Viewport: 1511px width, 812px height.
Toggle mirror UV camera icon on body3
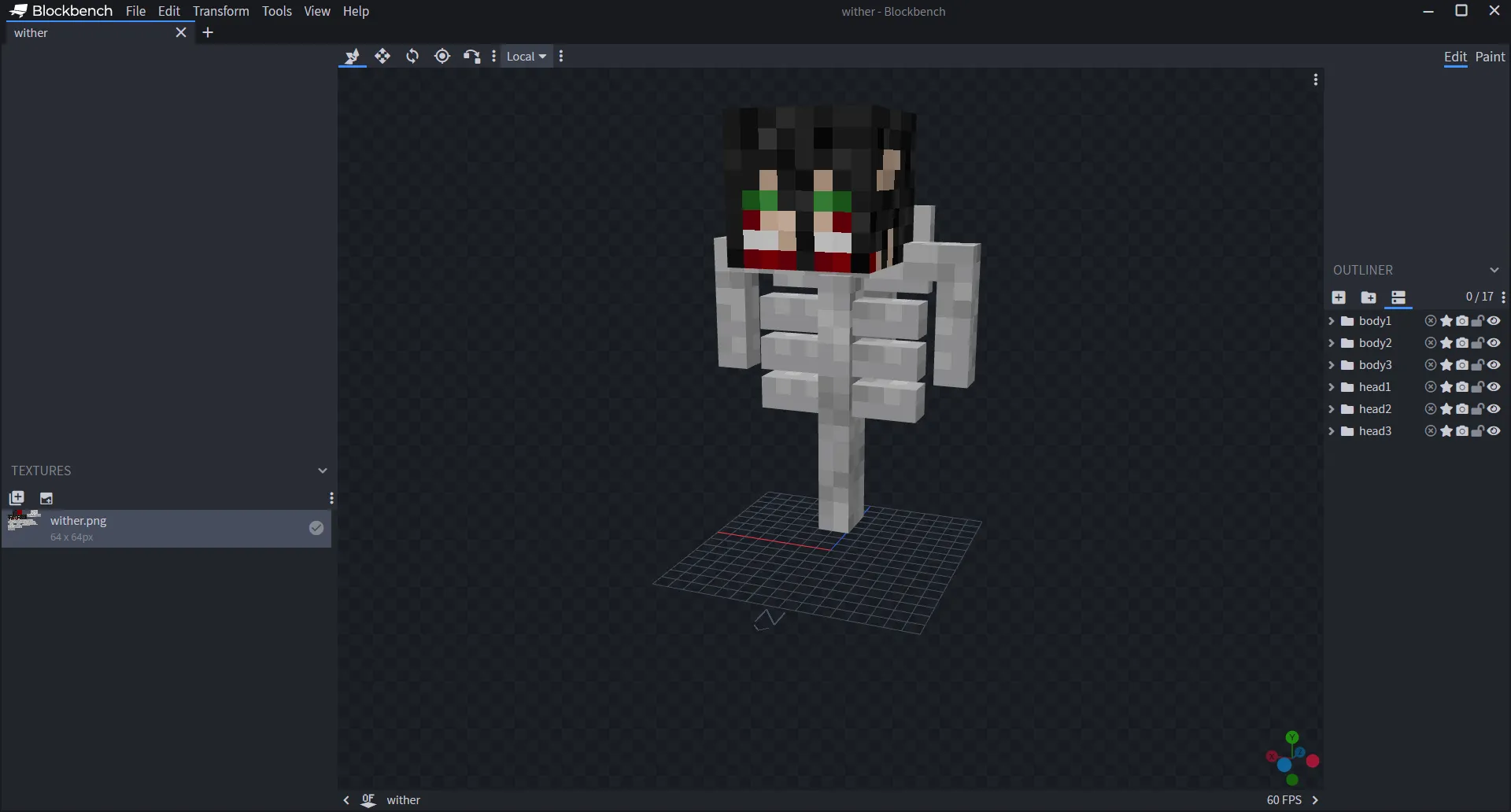click(x=1462, y=365)
